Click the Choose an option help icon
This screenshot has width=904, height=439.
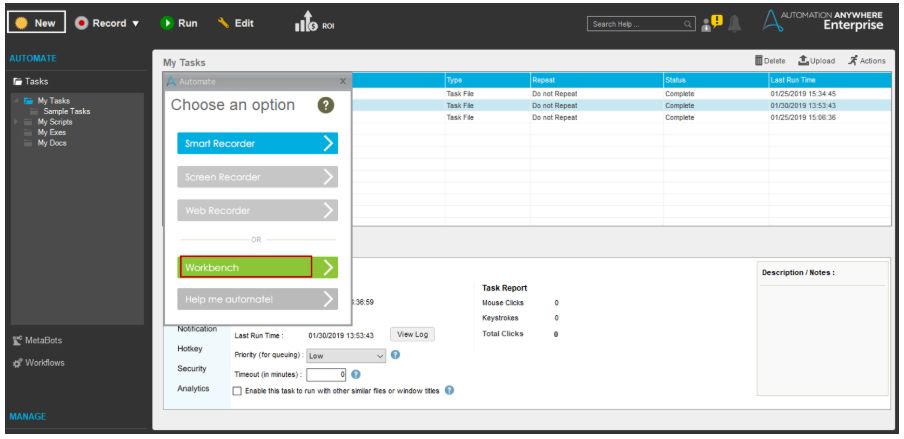point(326,105)
